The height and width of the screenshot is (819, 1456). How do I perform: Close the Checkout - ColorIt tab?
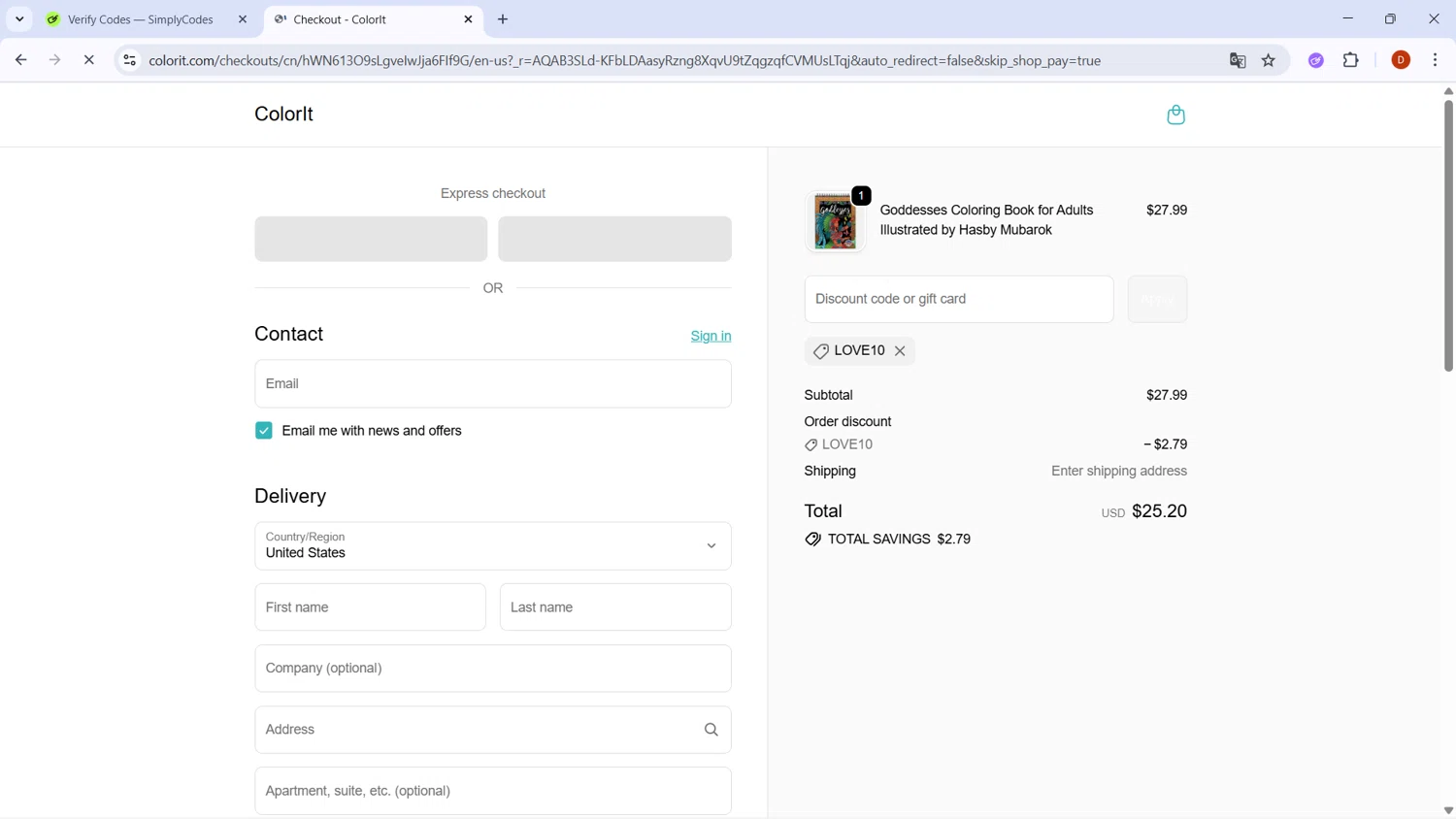468,19
